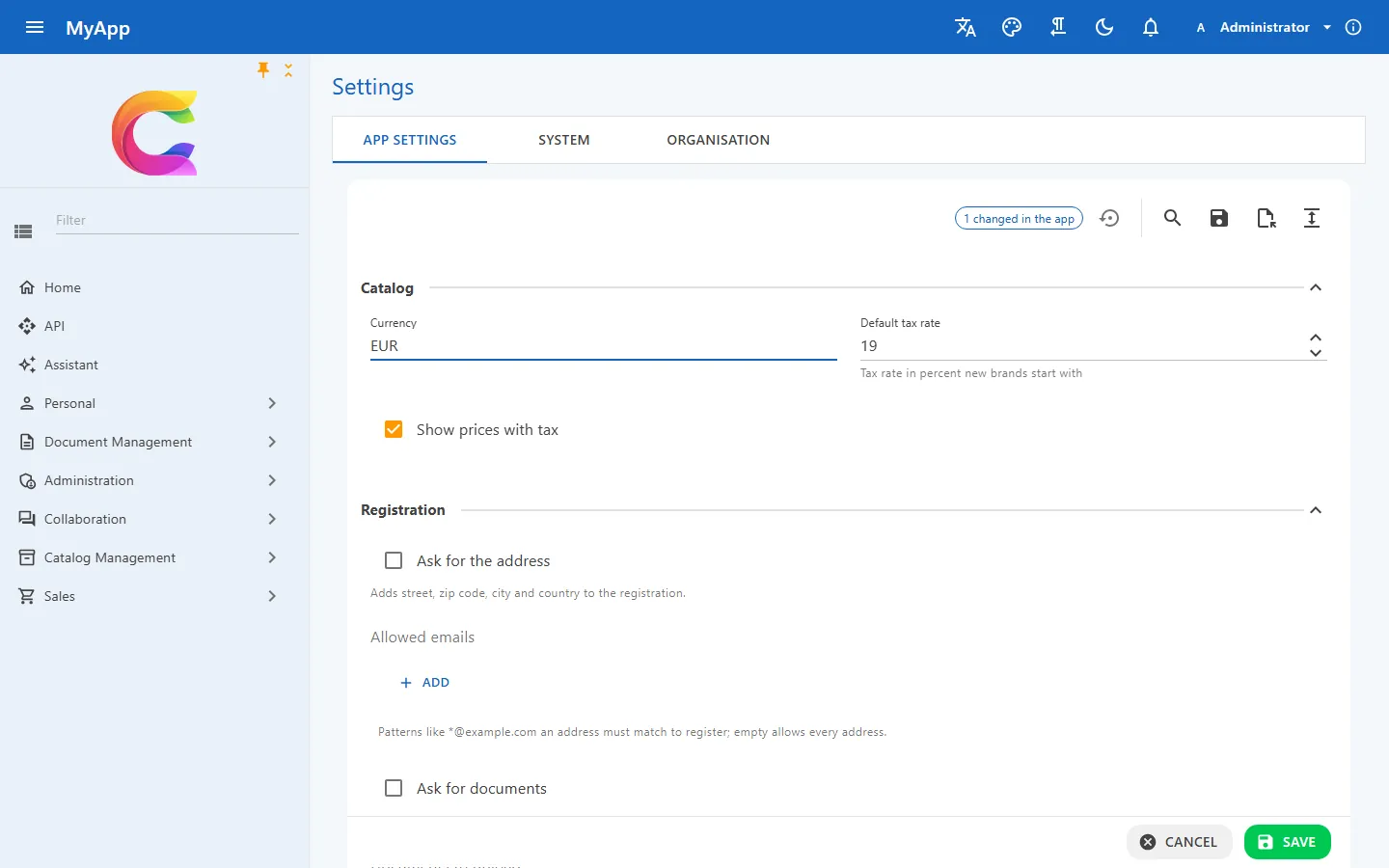Open the language translation selector
Viewport: 1389px width, 868px height.
pos(966,27)
